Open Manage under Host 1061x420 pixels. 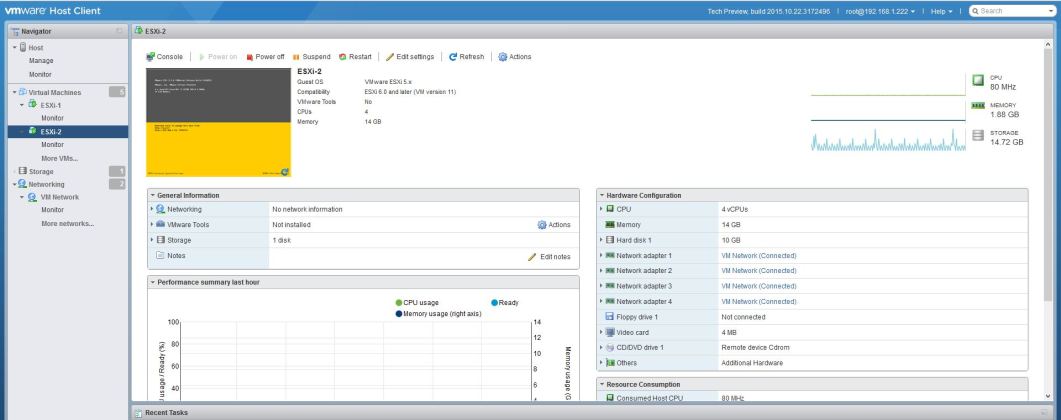coord(41,61)
